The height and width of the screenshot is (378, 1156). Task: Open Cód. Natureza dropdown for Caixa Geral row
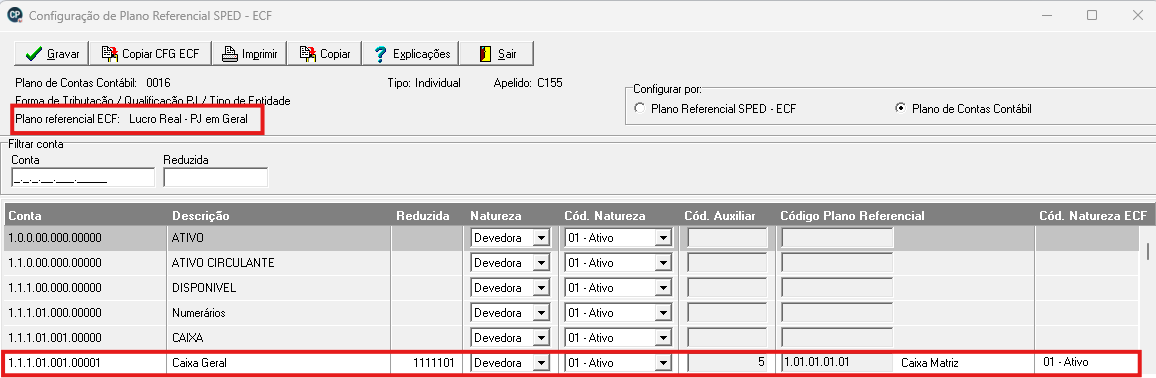664,363
